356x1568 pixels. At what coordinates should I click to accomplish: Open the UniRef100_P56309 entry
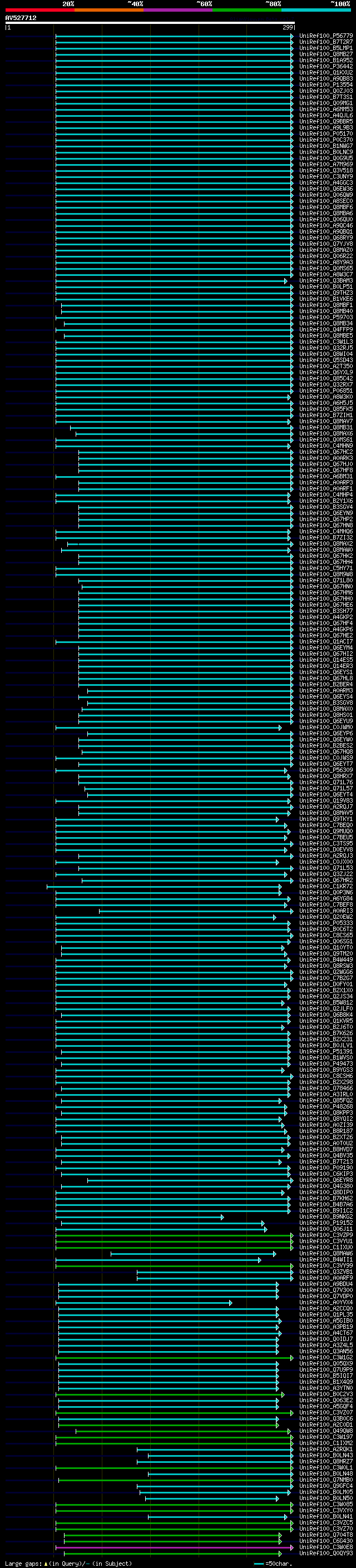pyautogui.click(x=326, y=770)
